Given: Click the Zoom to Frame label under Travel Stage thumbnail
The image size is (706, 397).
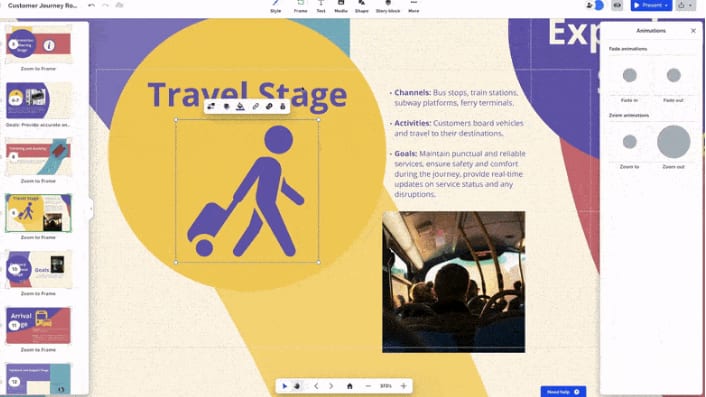Looking at the screenshot, I should pos(38,237).
